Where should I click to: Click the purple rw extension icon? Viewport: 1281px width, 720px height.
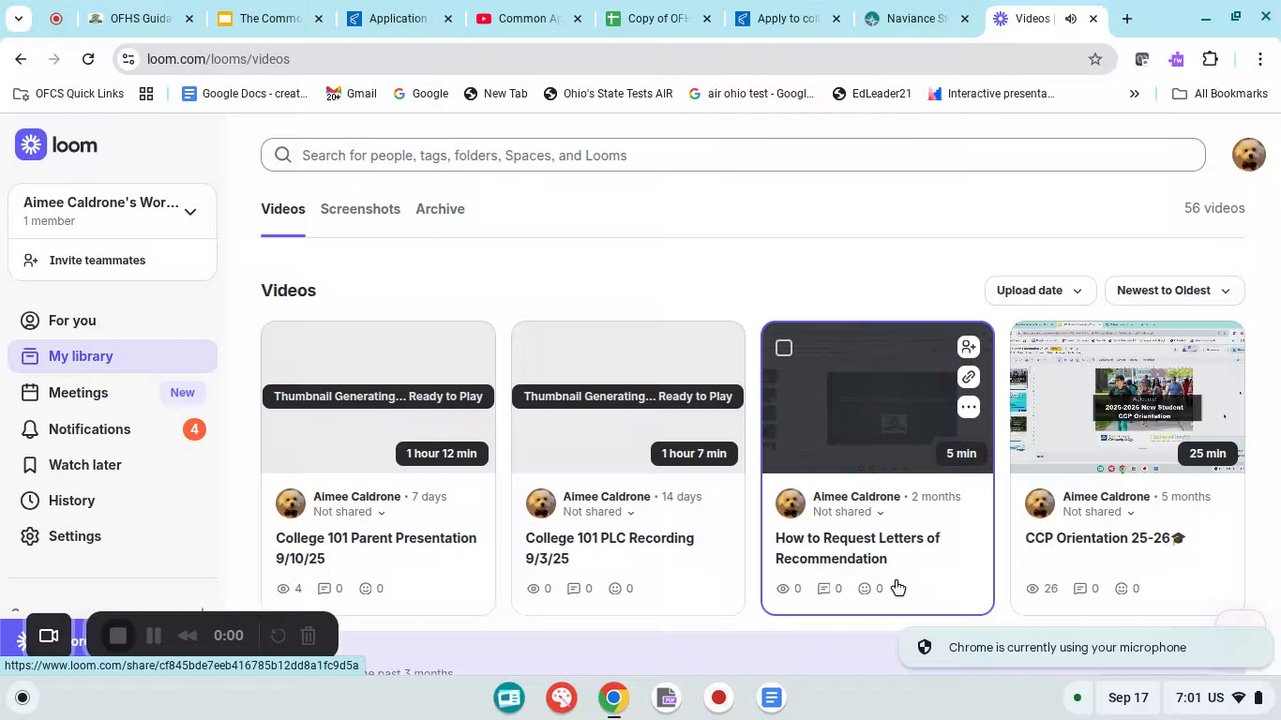1176,59
